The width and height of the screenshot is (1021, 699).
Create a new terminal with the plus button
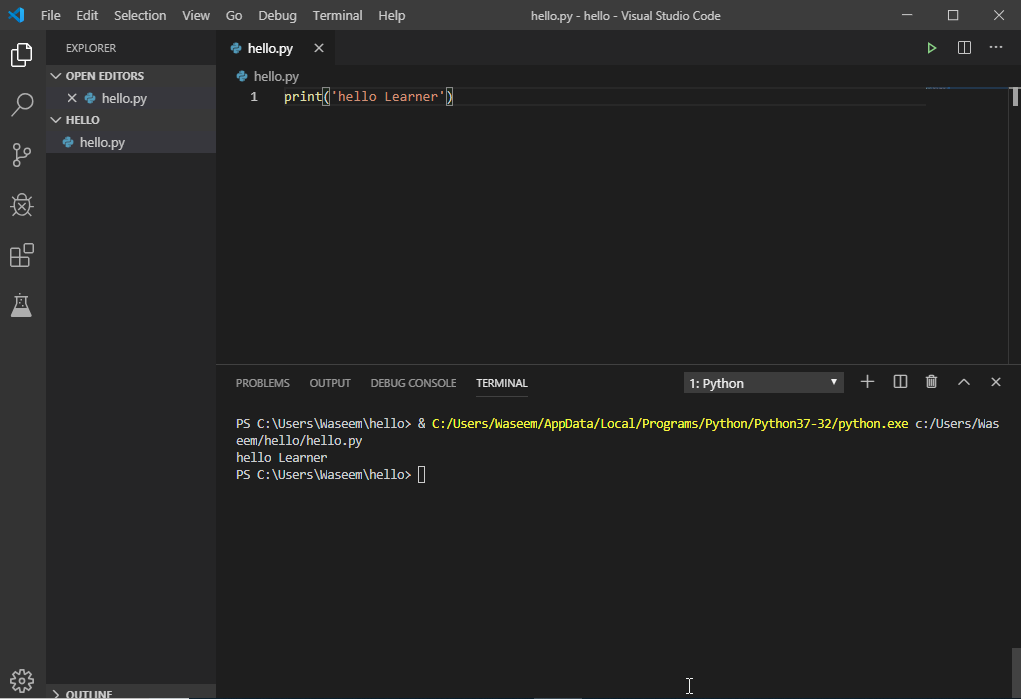(x=867, y=381)
